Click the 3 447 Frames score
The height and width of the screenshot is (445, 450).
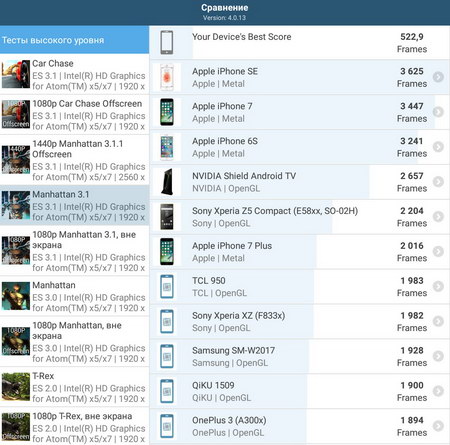coord(412,112)
